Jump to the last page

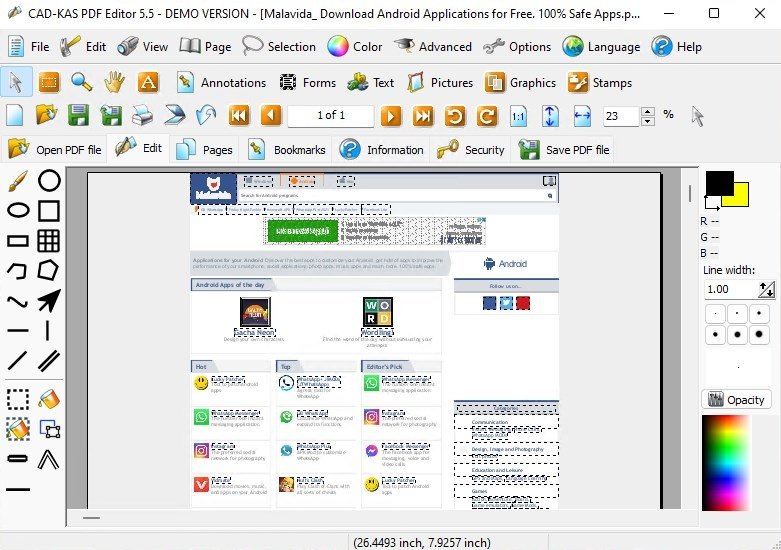(423, 116)
